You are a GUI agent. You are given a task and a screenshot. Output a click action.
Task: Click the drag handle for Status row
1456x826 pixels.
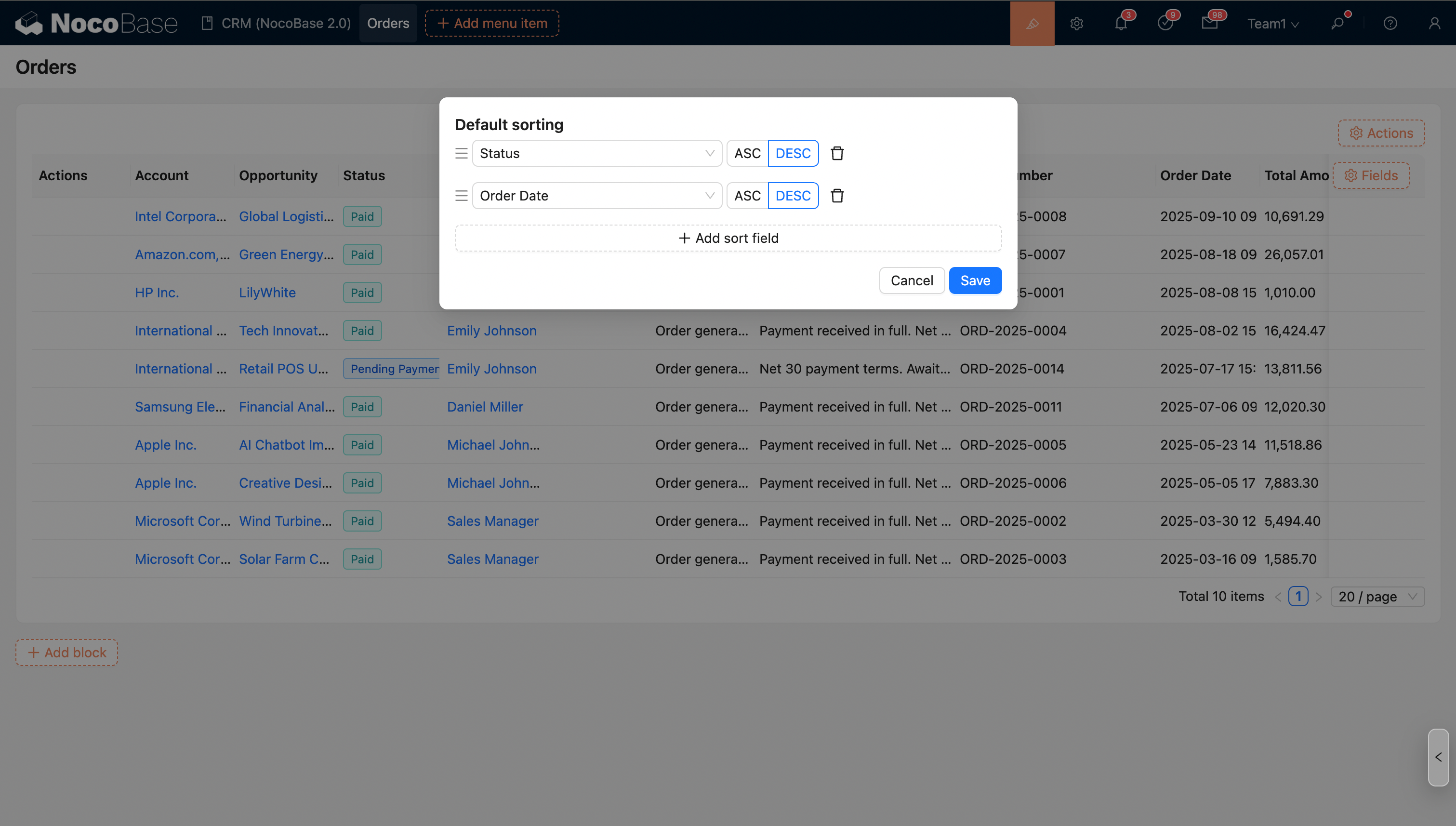(461, 153)
